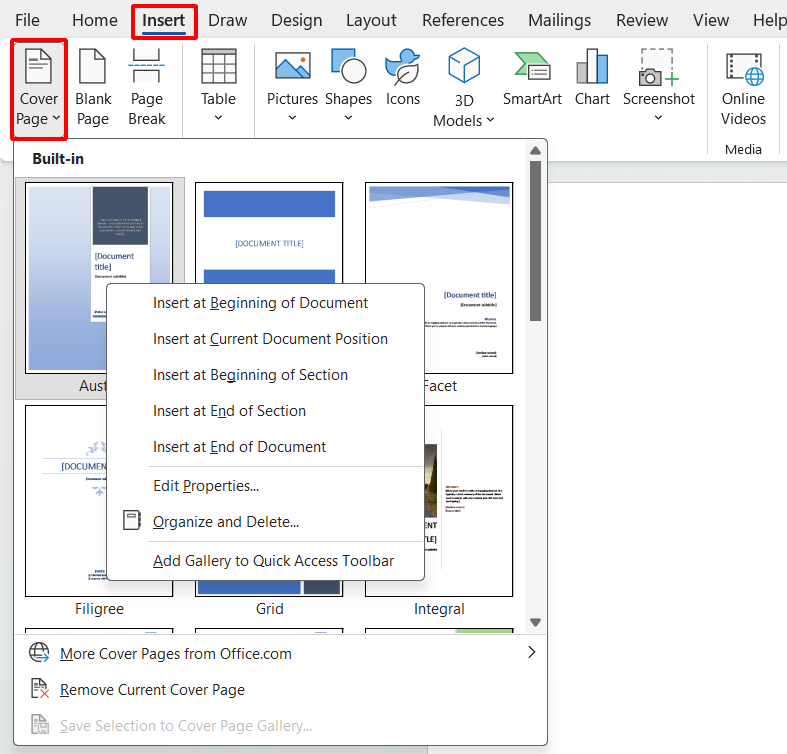This screenshot has width=787, height=754.
Task: Click the Online Videos icon
Action: tap(743, 67)
